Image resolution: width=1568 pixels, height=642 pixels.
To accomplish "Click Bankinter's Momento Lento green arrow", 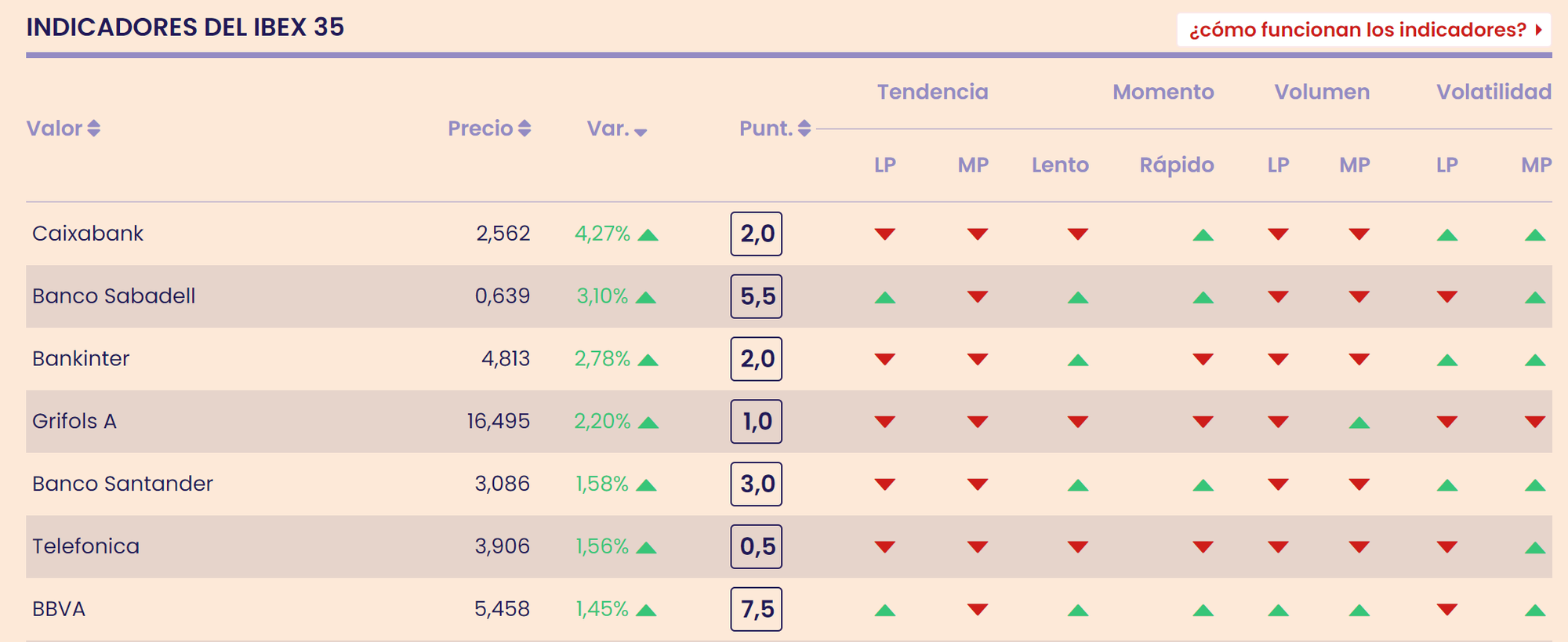I will pyautogui.click(x=1078, y=361).
